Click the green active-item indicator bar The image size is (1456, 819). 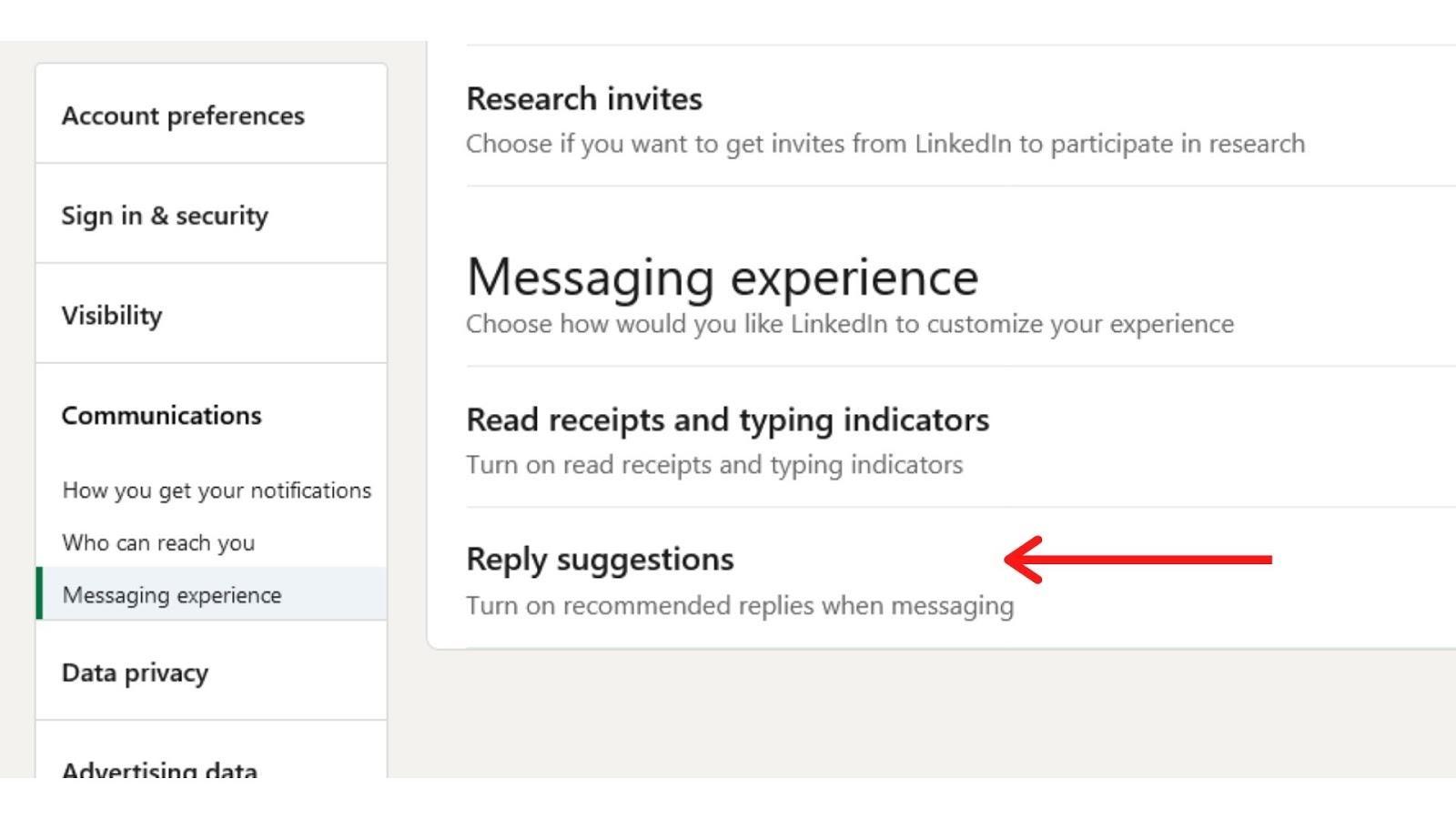39,593
